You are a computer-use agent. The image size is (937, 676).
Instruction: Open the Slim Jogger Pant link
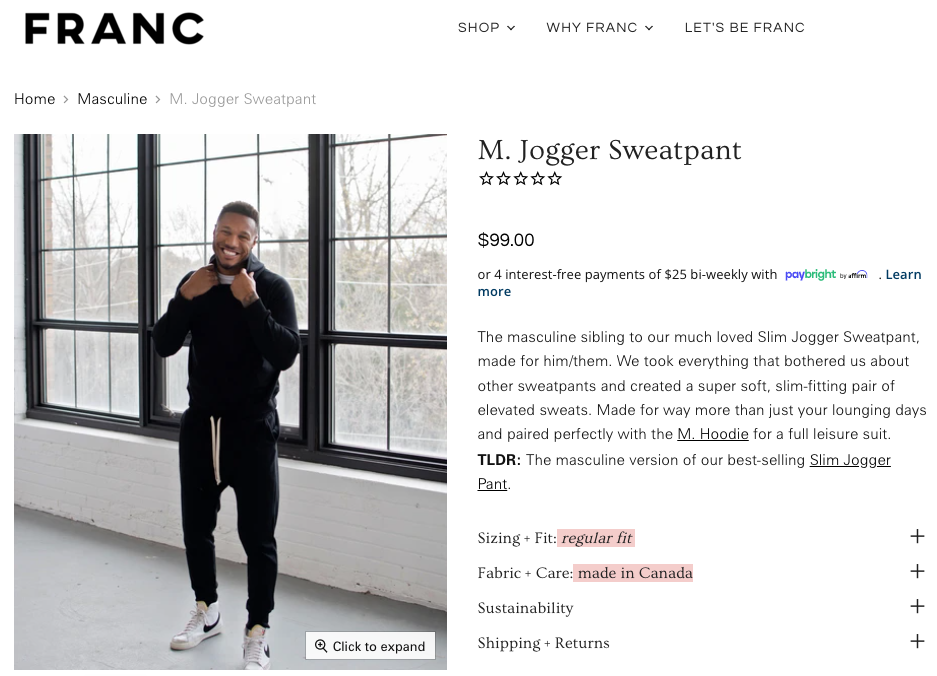point(849,460)
